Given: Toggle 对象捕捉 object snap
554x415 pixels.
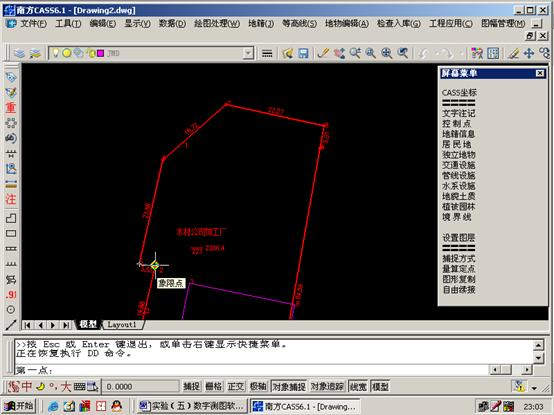Looking at the screenshot, I should 289,387.
